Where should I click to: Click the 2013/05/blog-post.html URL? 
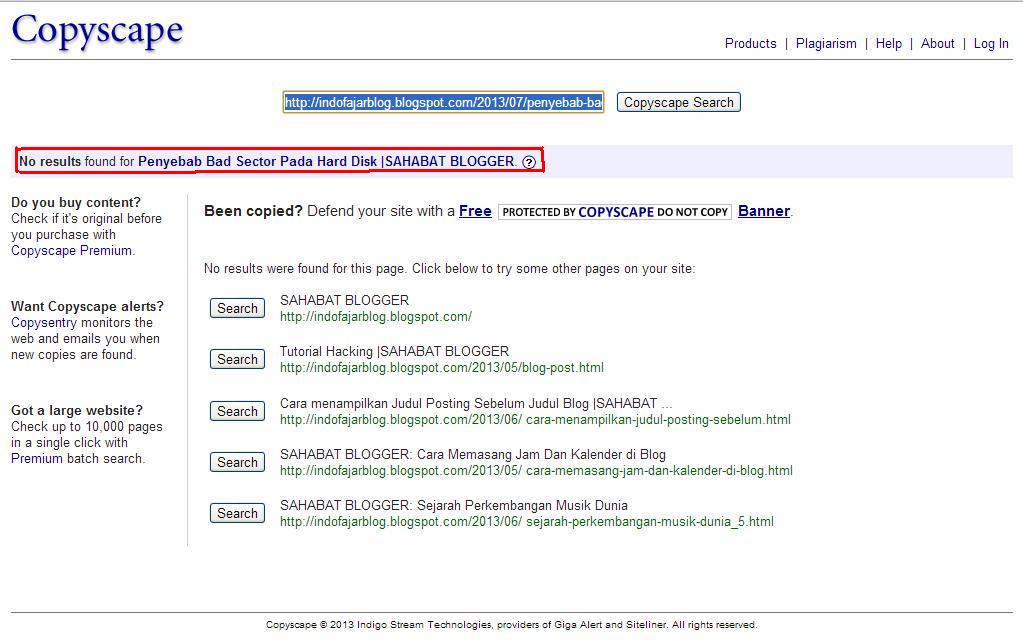pyautogui.click(x=442, y=367)
